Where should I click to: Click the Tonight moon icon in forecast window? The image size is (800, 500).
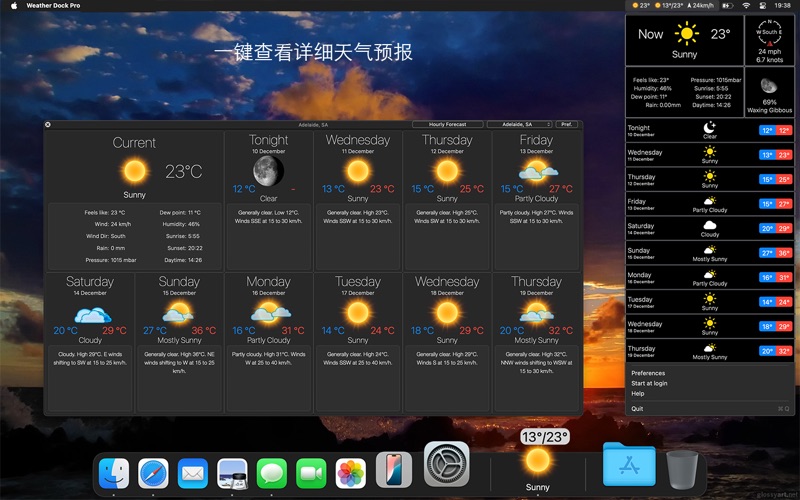268,170
